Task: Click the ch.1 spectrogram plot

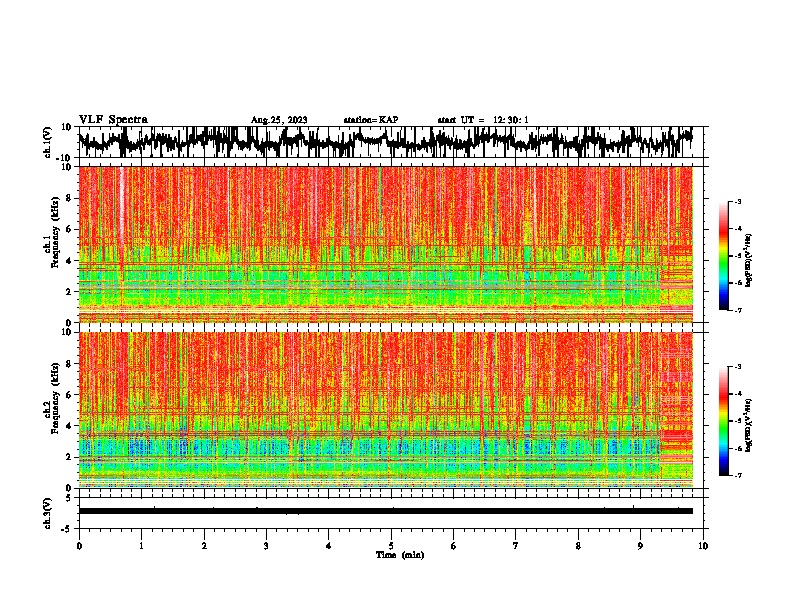Action: 386,244
